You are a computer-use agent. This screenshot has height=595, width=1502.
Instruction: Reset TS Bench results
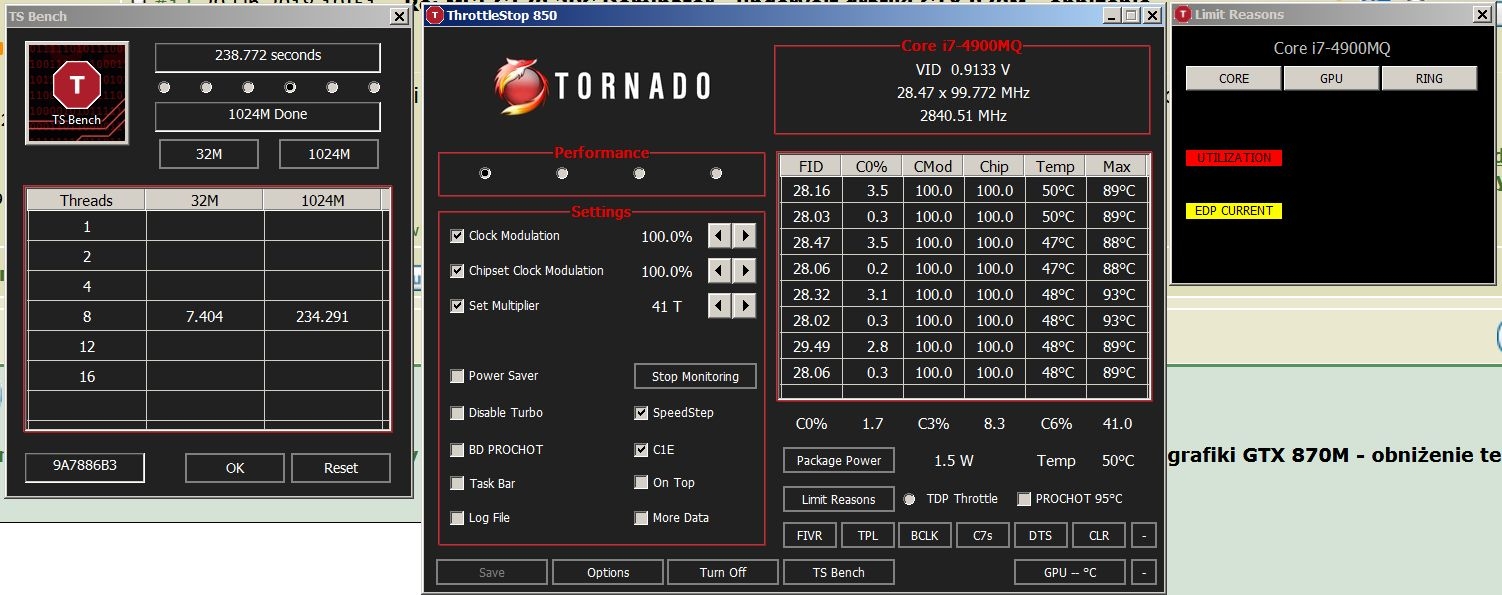(x=341, y=467)
